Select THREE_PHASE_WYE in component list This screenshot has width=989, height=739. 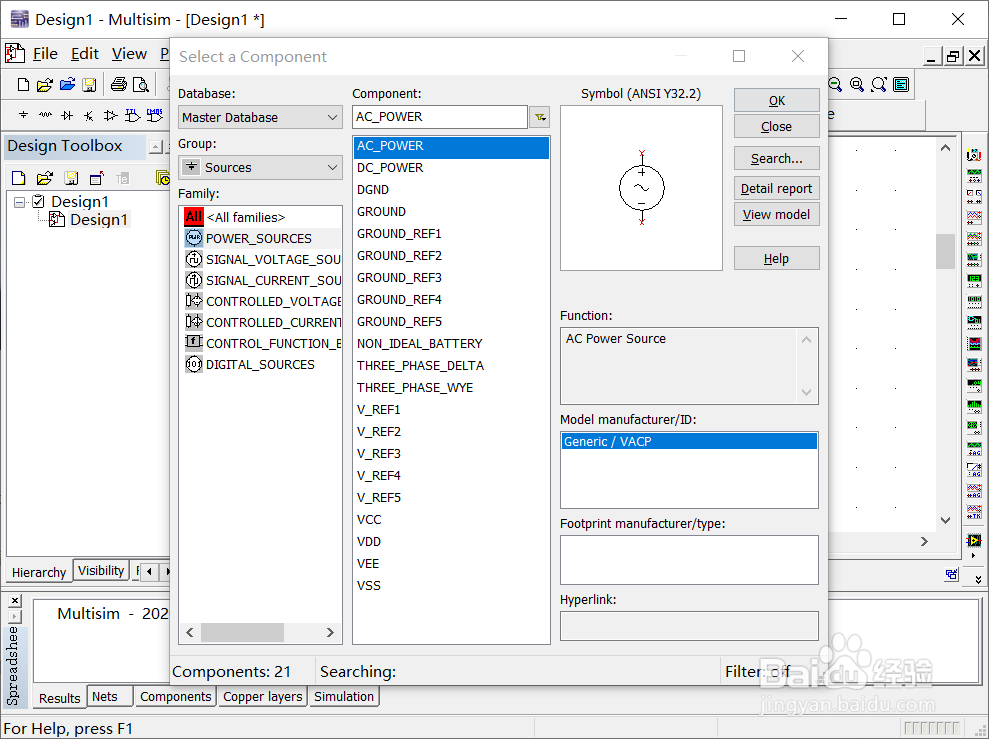[451, 388]
